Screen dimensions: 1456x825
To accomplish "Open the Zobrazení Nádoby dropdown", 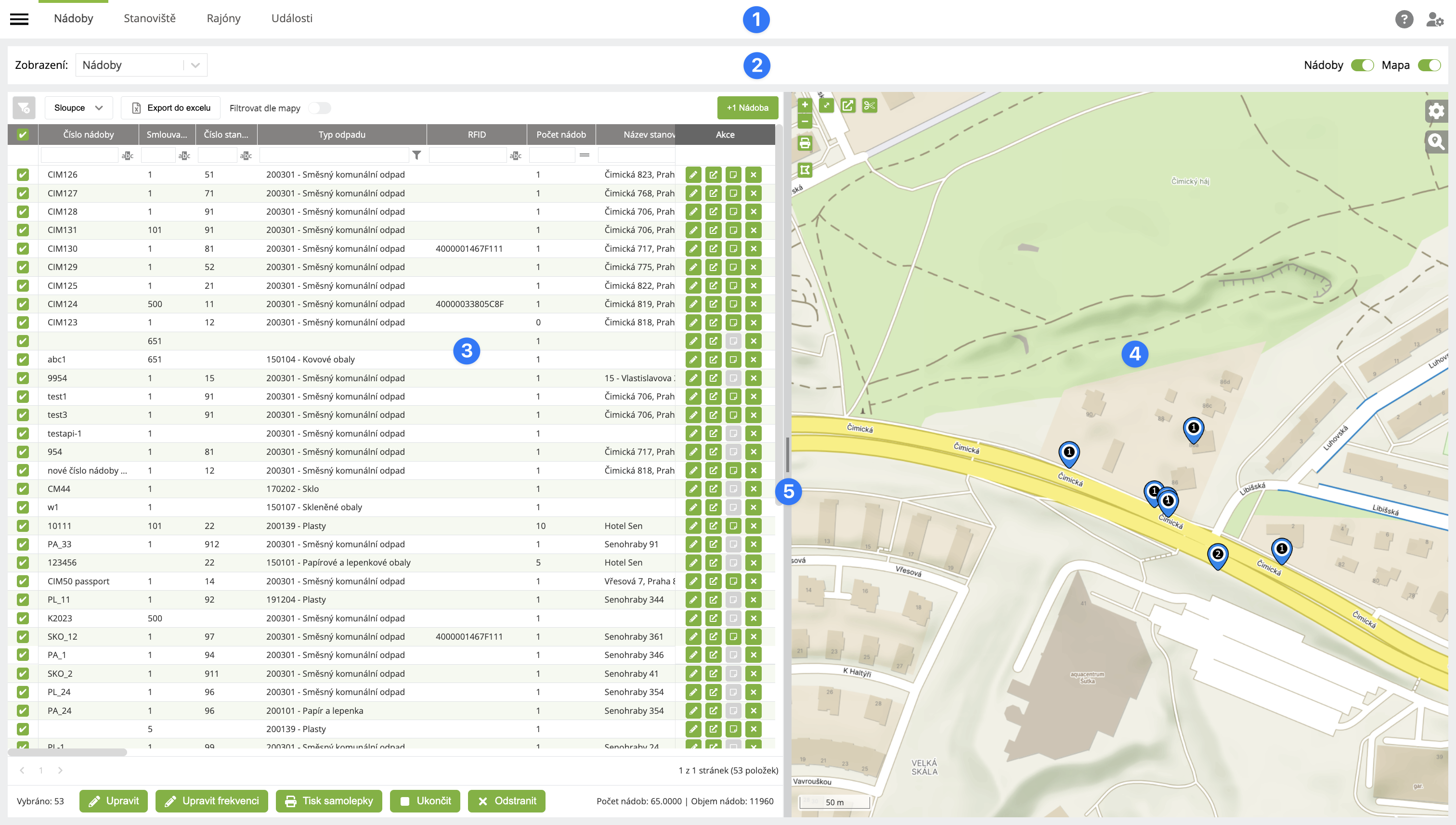I will [x=141, y=65].
